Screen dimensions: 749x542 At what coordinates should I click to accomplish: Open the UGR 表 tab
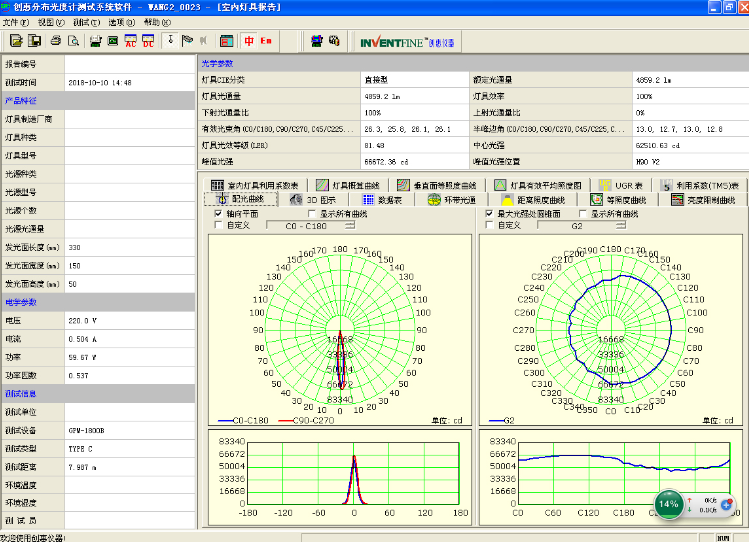pyautogui.click(x=621, y=185)
